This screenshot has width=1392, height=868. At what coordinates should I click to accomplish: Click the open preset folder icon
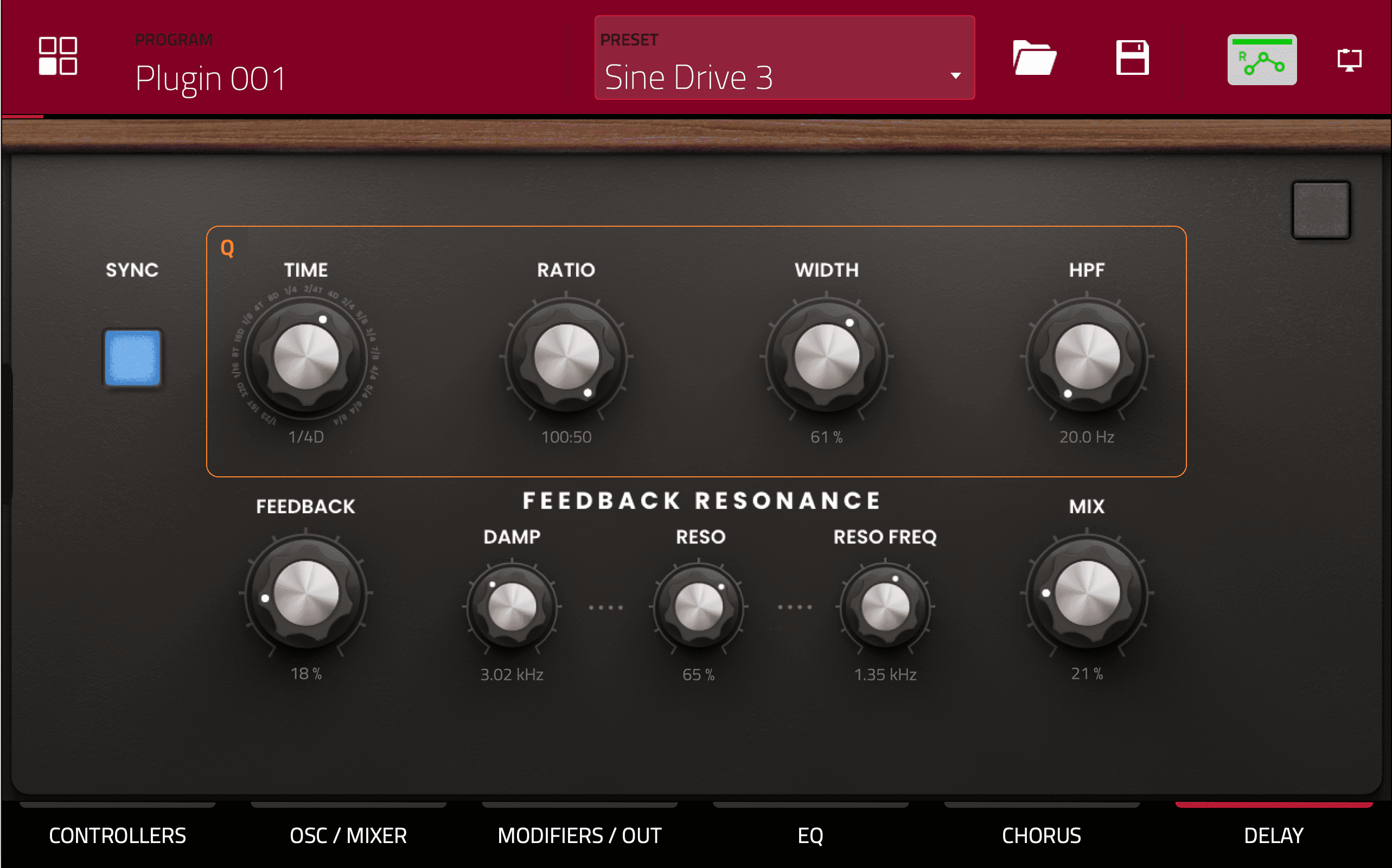[1034, 58]
